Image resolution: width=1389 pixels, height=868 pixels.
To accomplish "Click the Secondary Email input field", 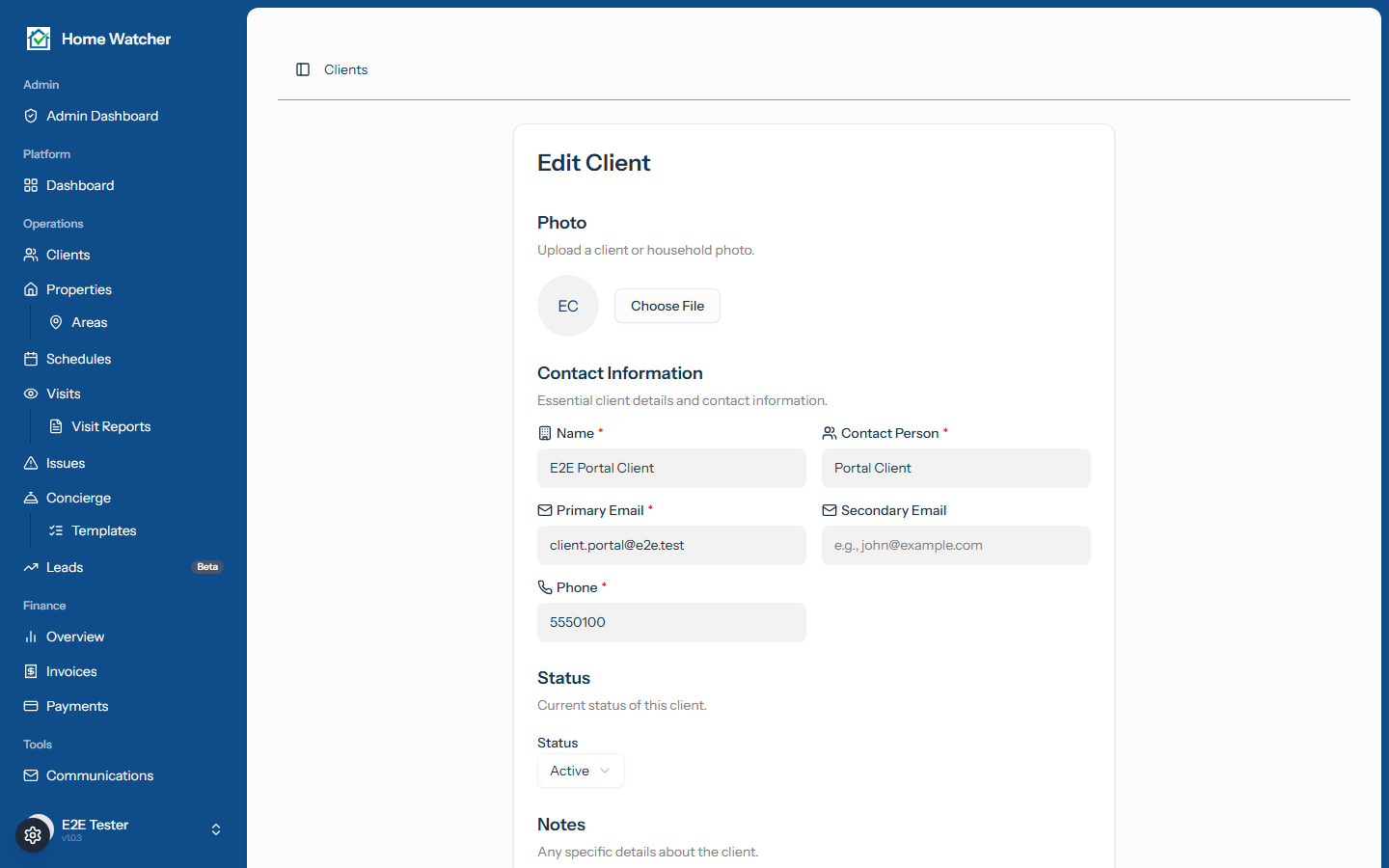I will pos(956,545).
